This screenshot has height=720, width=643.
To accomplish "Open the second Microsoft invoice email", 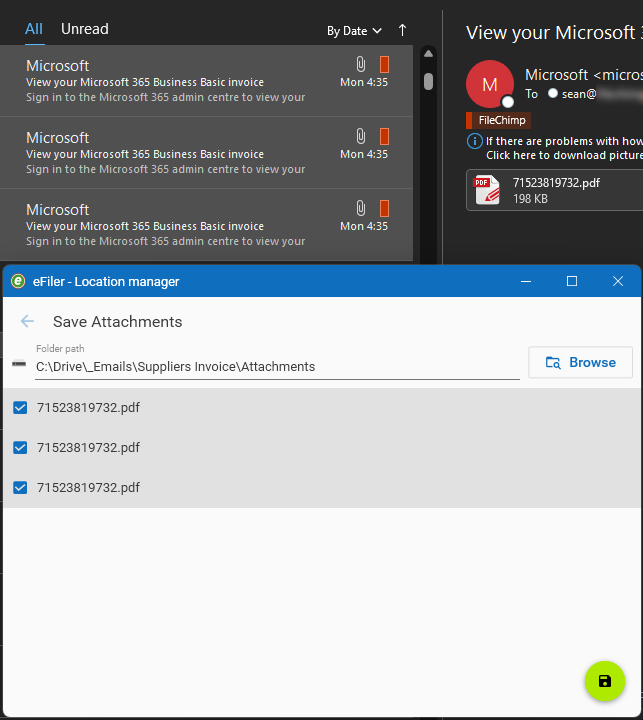I will coord(206,152).
